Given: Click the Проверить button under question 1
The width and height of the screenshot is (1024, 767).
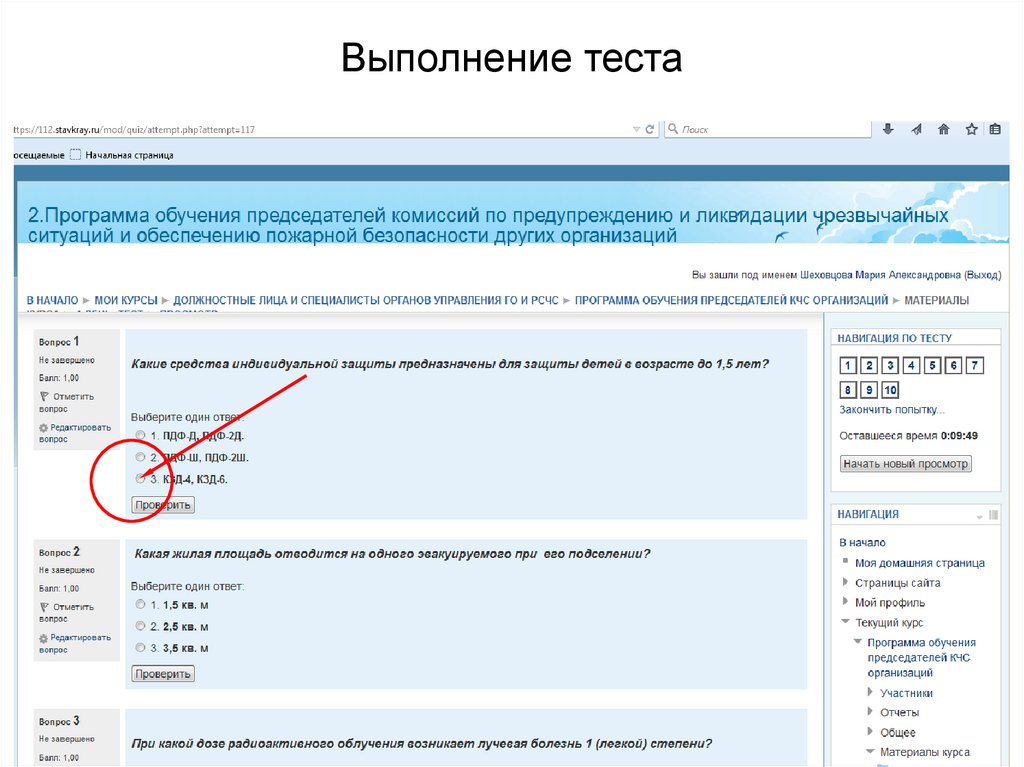Looking at the screenshot, I should [x=162, y=505].
